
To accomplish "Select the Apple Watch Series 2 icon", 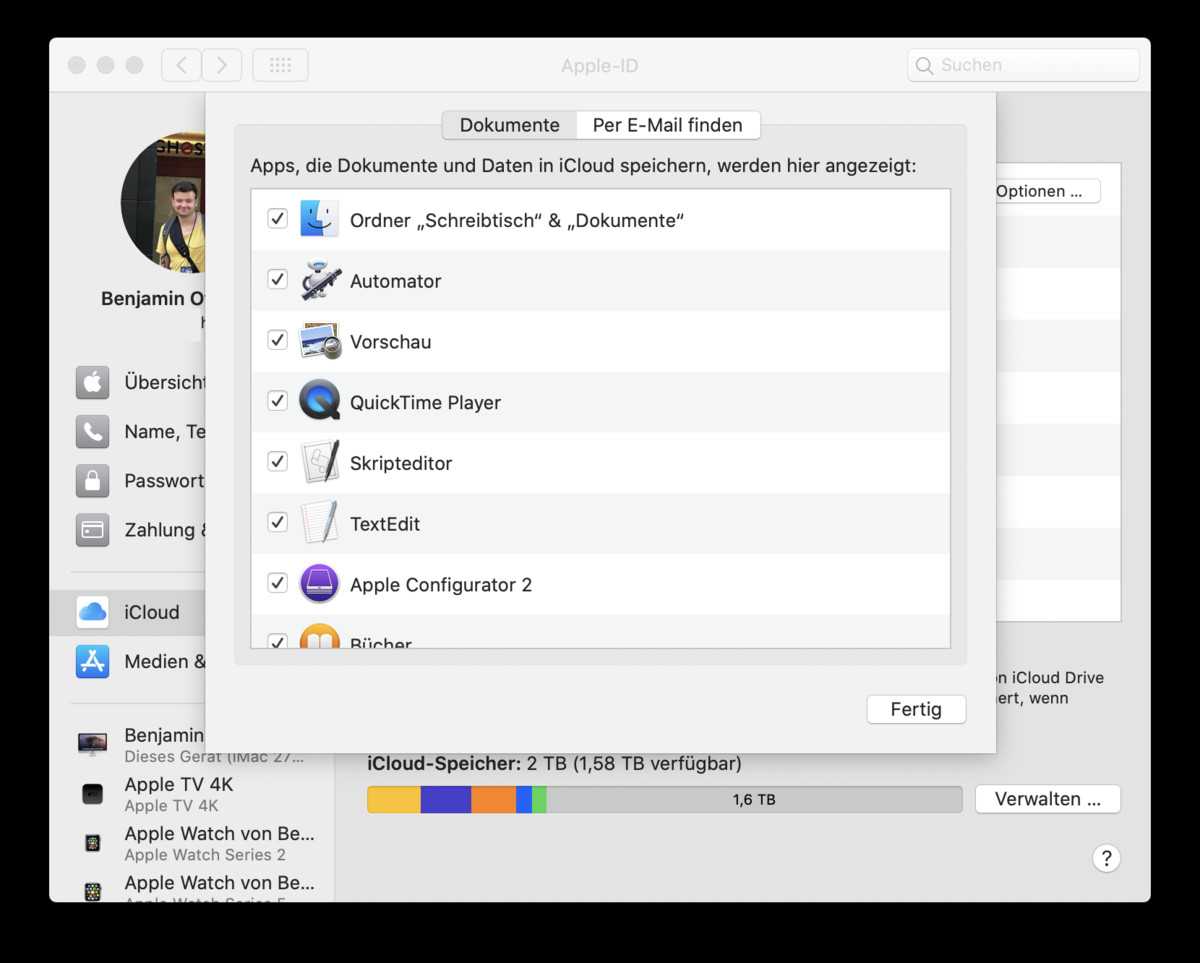I will [x=92, y=843].
